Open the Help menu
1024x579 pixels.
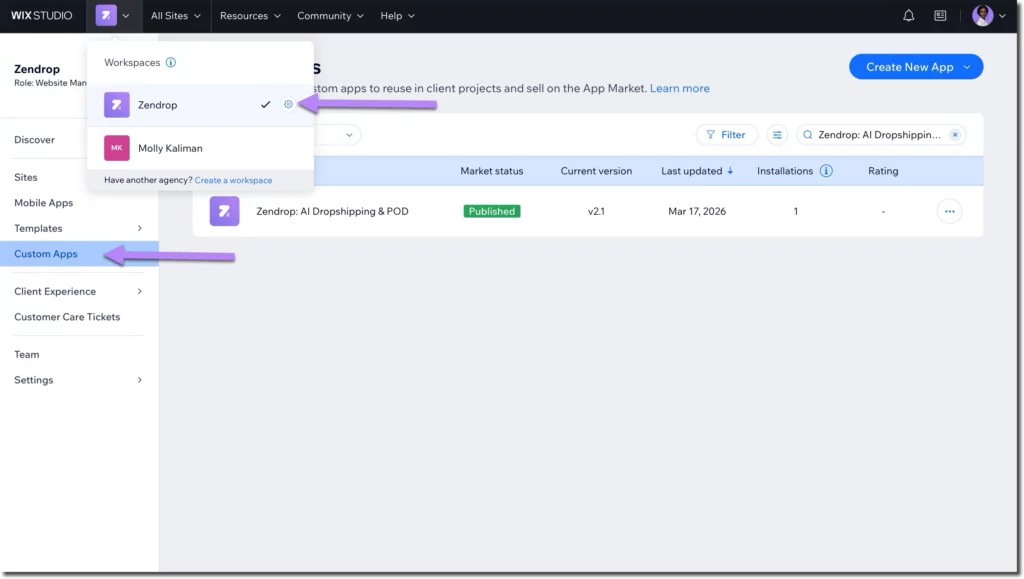[397, 16]
